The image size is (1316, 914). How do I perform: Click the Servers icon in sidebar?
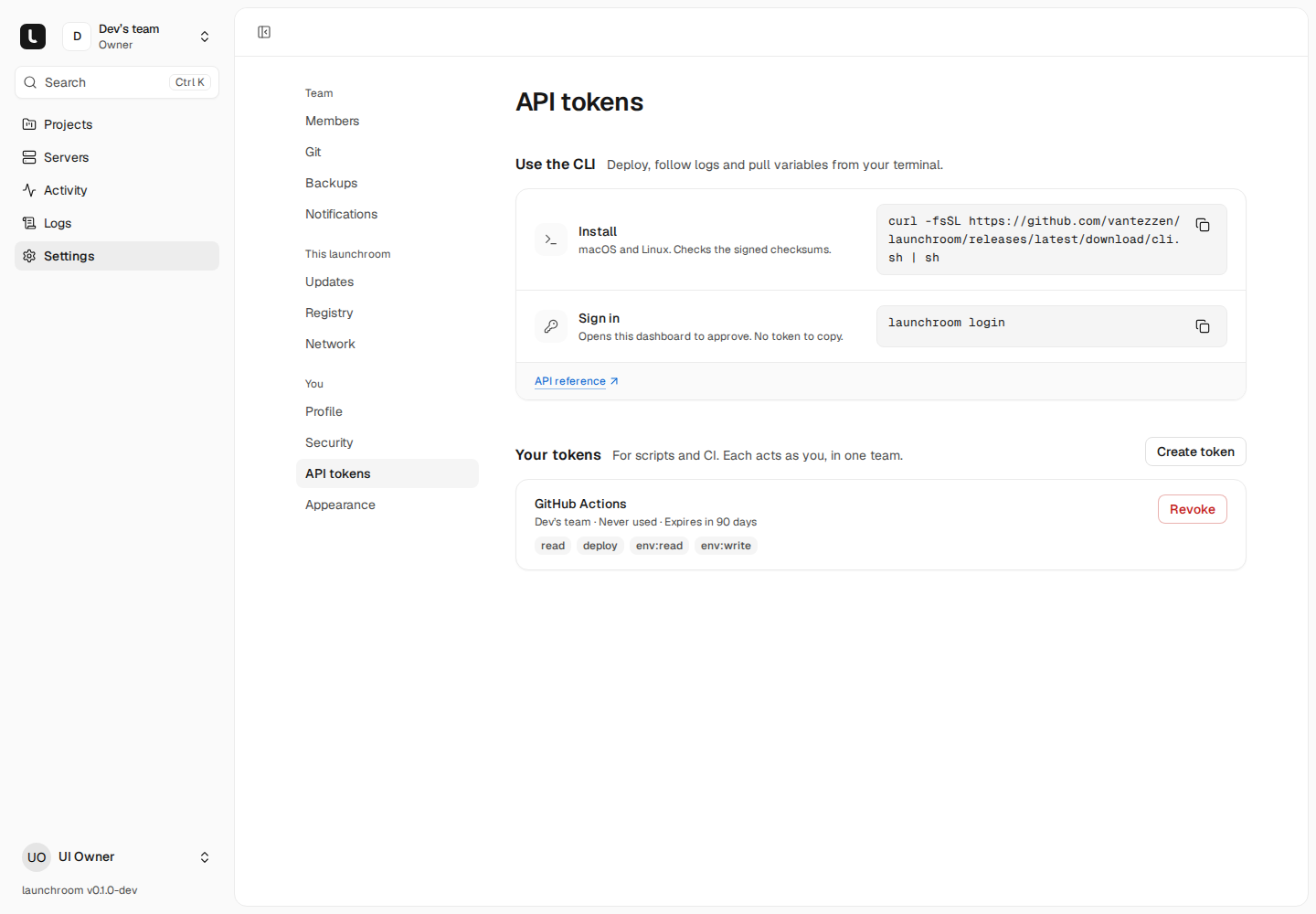(29, 157)
